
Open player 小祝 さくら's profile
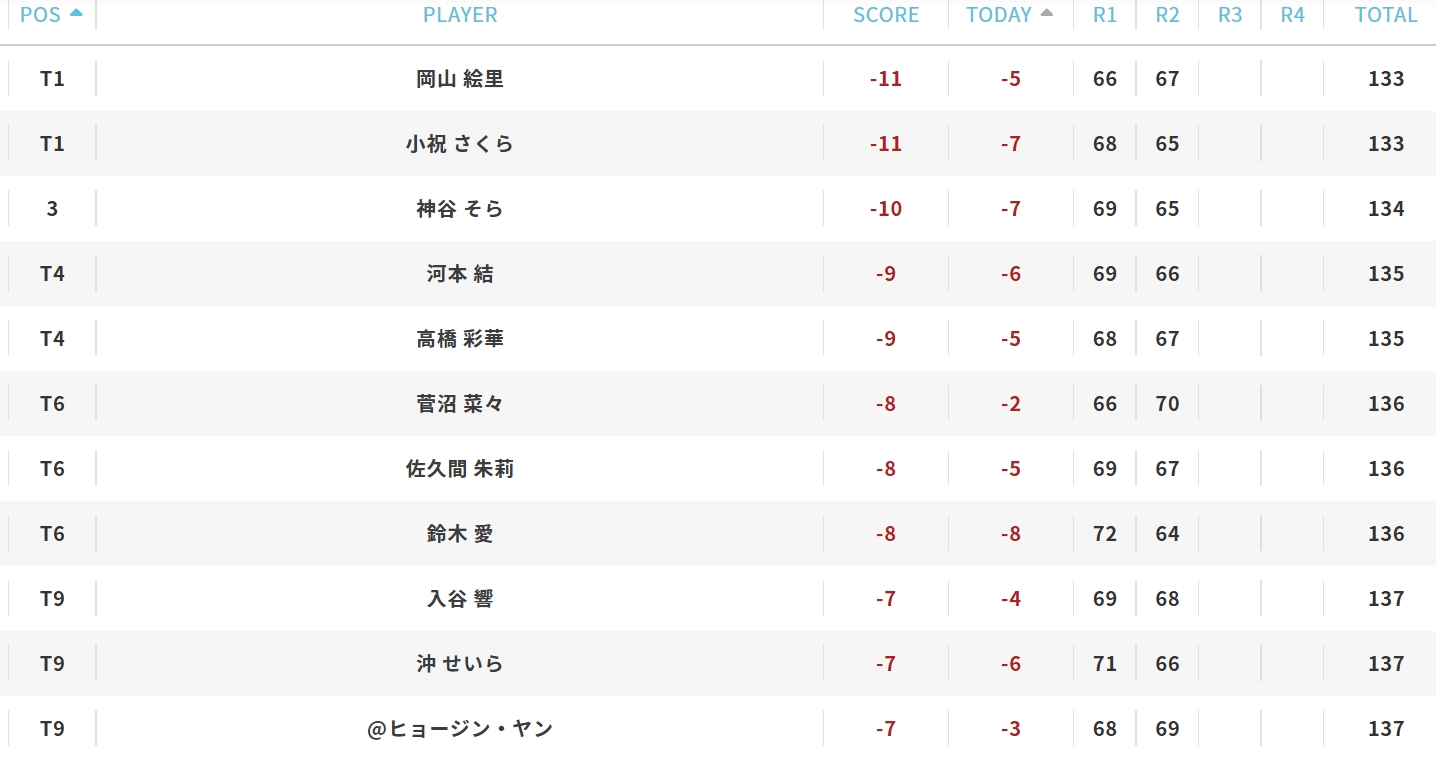tap(460, 144)
